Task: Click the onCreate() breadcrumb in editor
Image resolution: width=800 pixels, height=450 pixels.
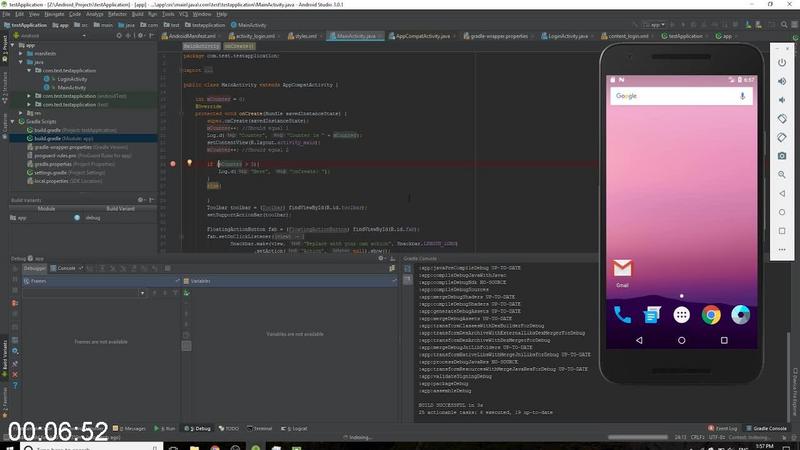Action: [x=239, y=46]
